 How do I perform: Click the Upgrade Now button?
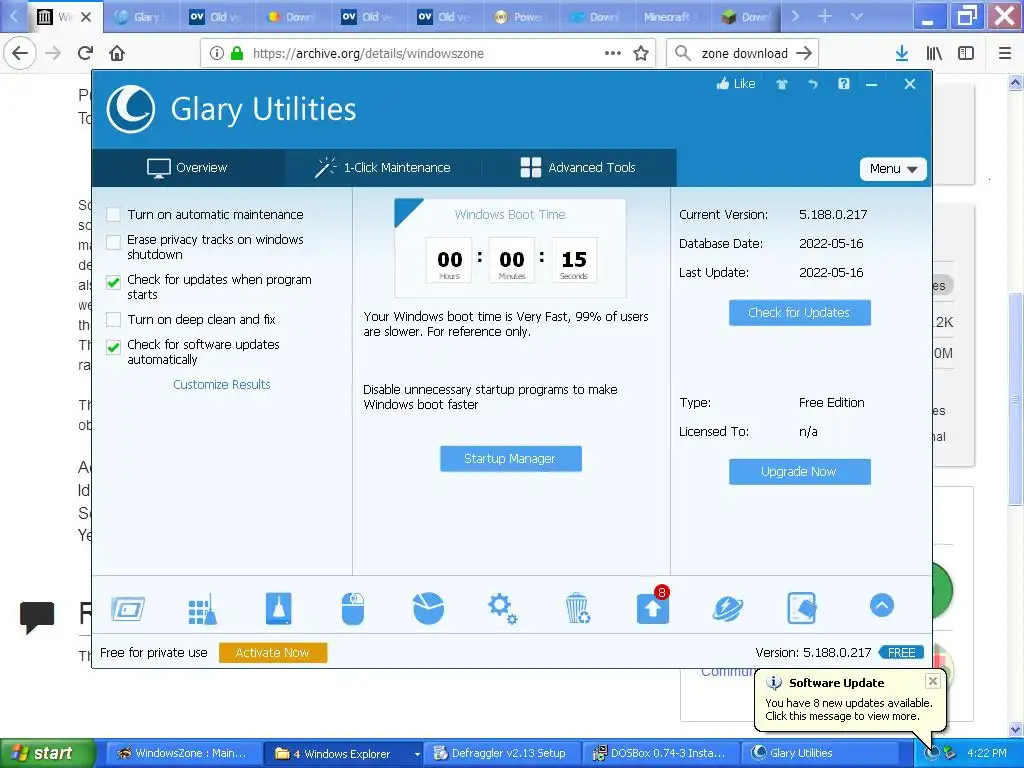pos(799,472)
